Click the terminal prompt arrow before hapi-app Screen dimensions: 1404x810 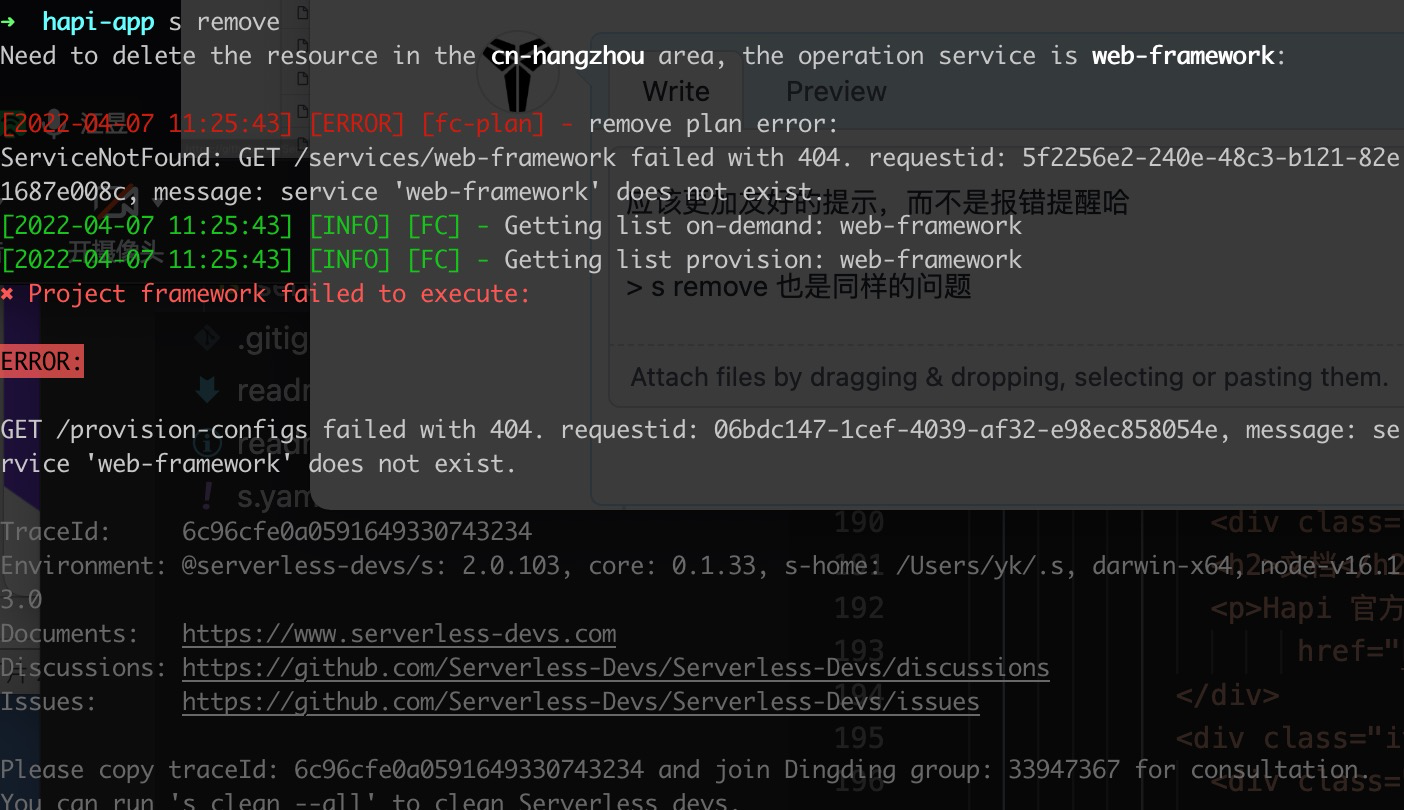pos(8,21)
